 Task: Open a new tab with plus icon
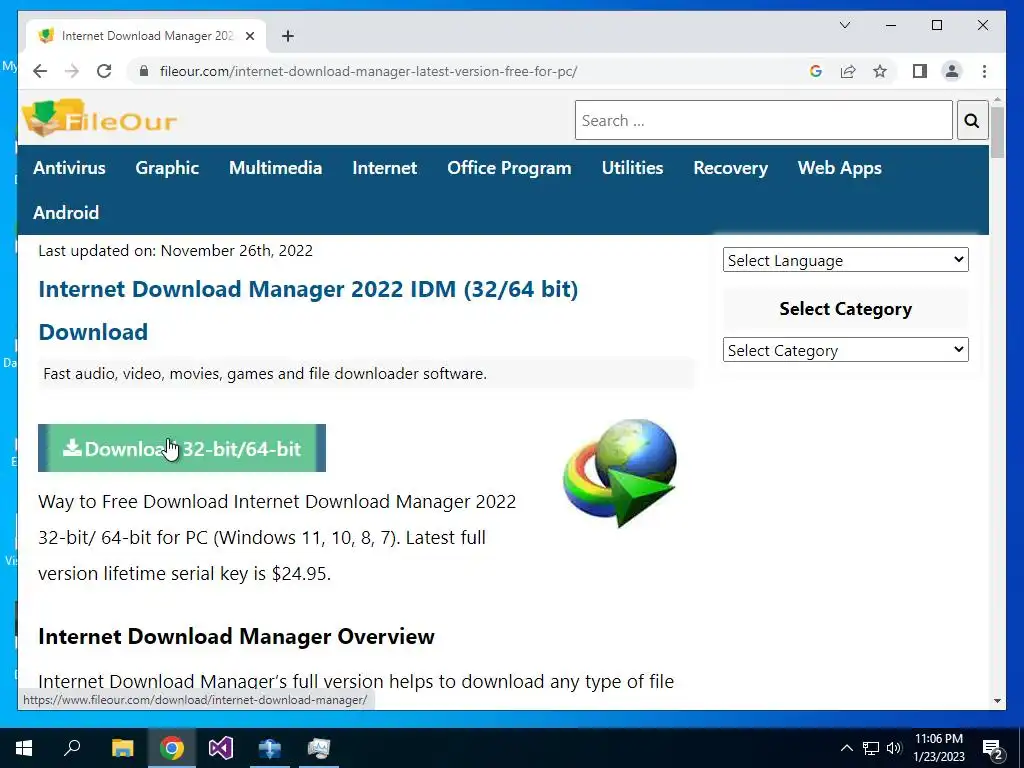(x=288, y=36)
